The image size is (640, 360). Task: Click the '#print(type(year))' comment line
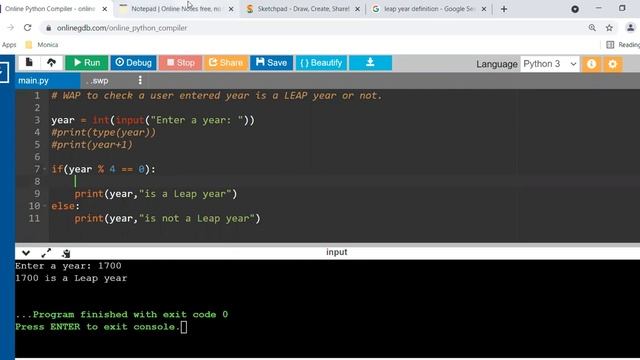103,133
